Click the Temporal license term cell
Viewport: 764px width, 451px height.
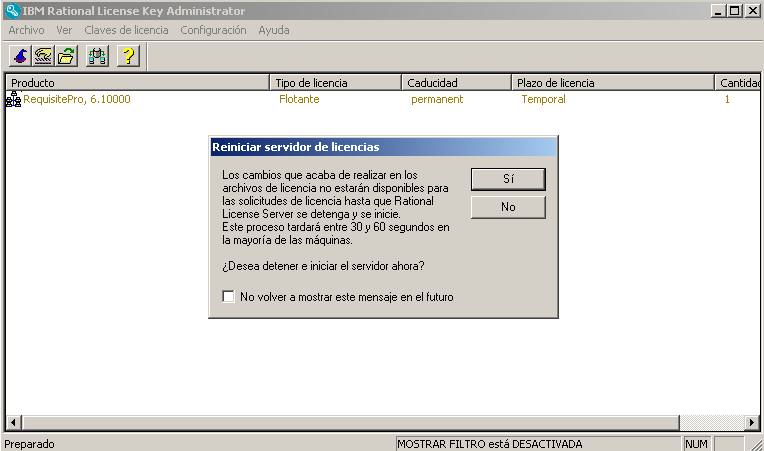543,99
